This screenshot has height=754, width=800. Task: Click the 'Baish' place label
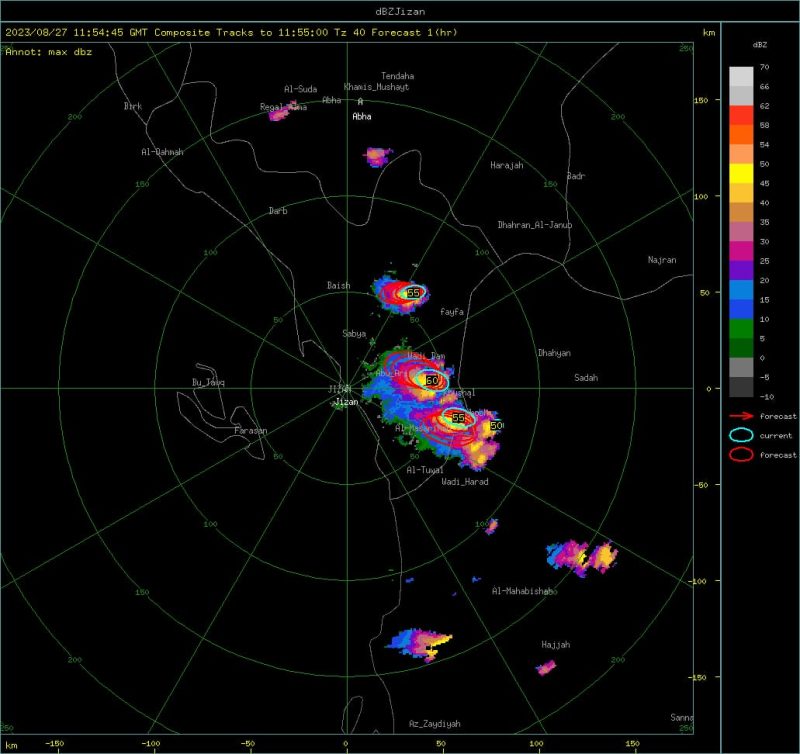339,286
